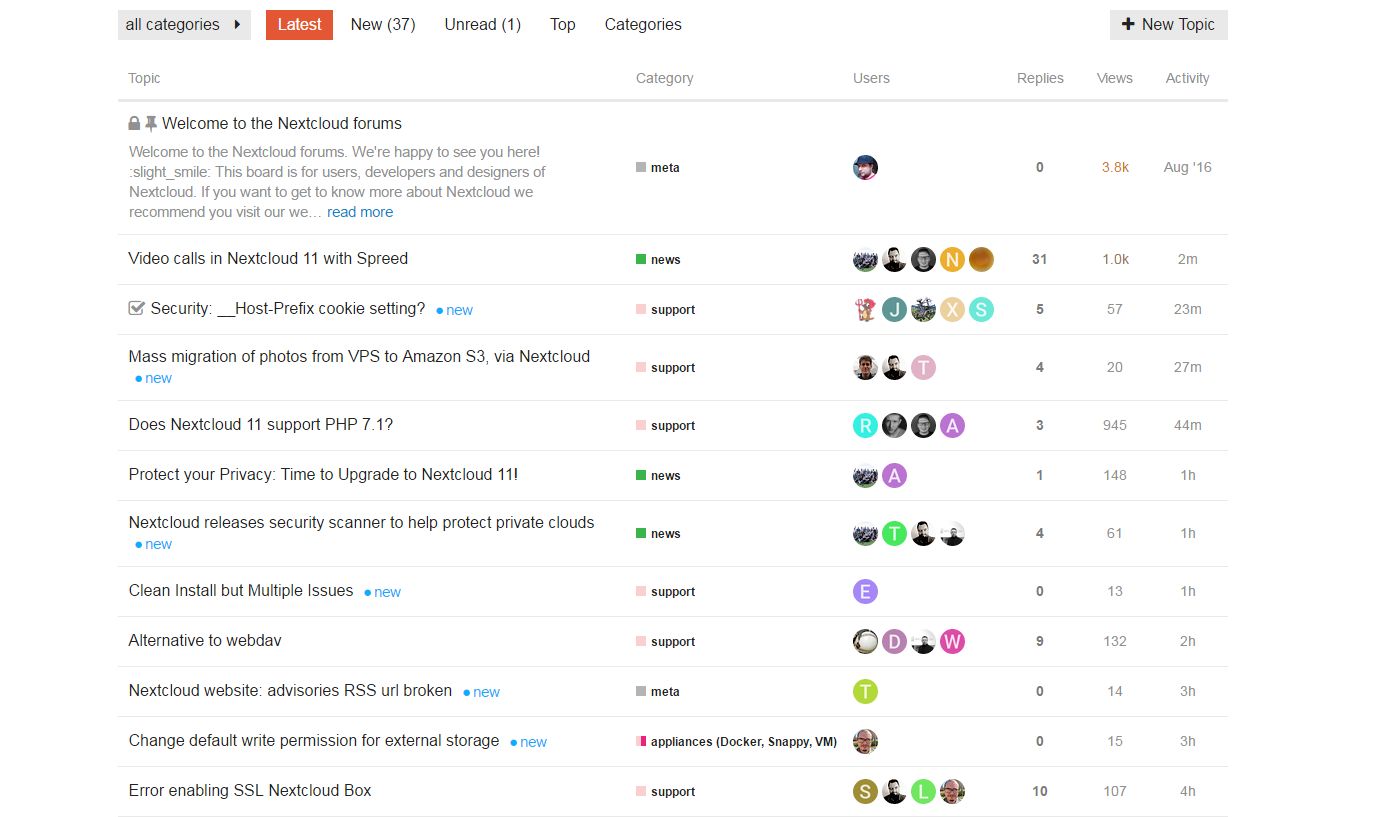Click the solved checkbox icon on Host-Prefix topic
The image size is (1397, 817).
coord(137,309)
